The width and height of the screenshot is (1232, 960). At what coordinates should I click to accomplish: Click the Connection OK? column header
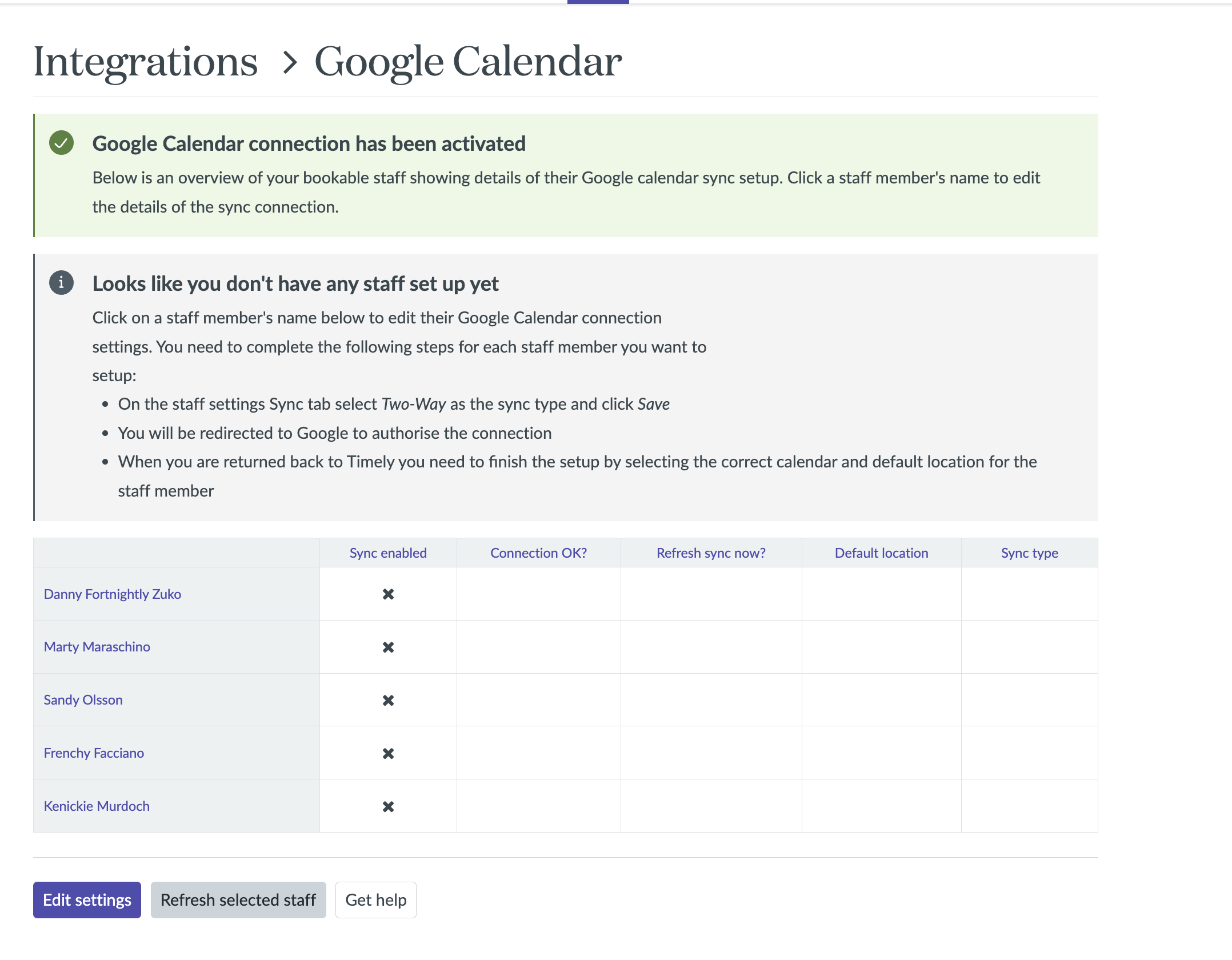538,553
